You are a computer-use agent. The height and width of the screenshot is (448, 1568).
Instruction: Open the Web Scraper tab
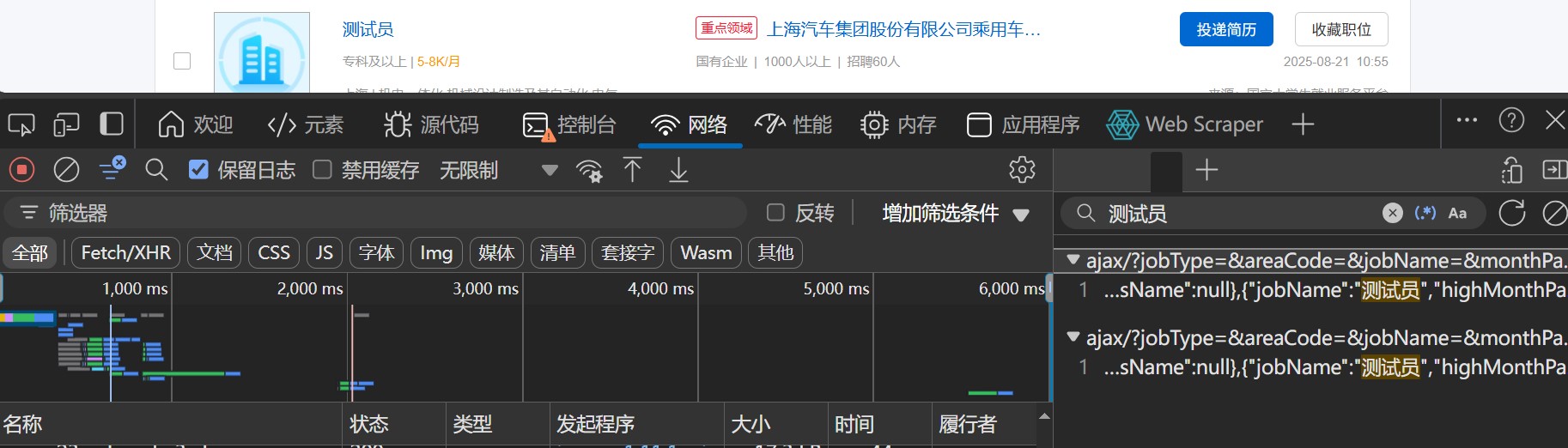pos(1185,124)
